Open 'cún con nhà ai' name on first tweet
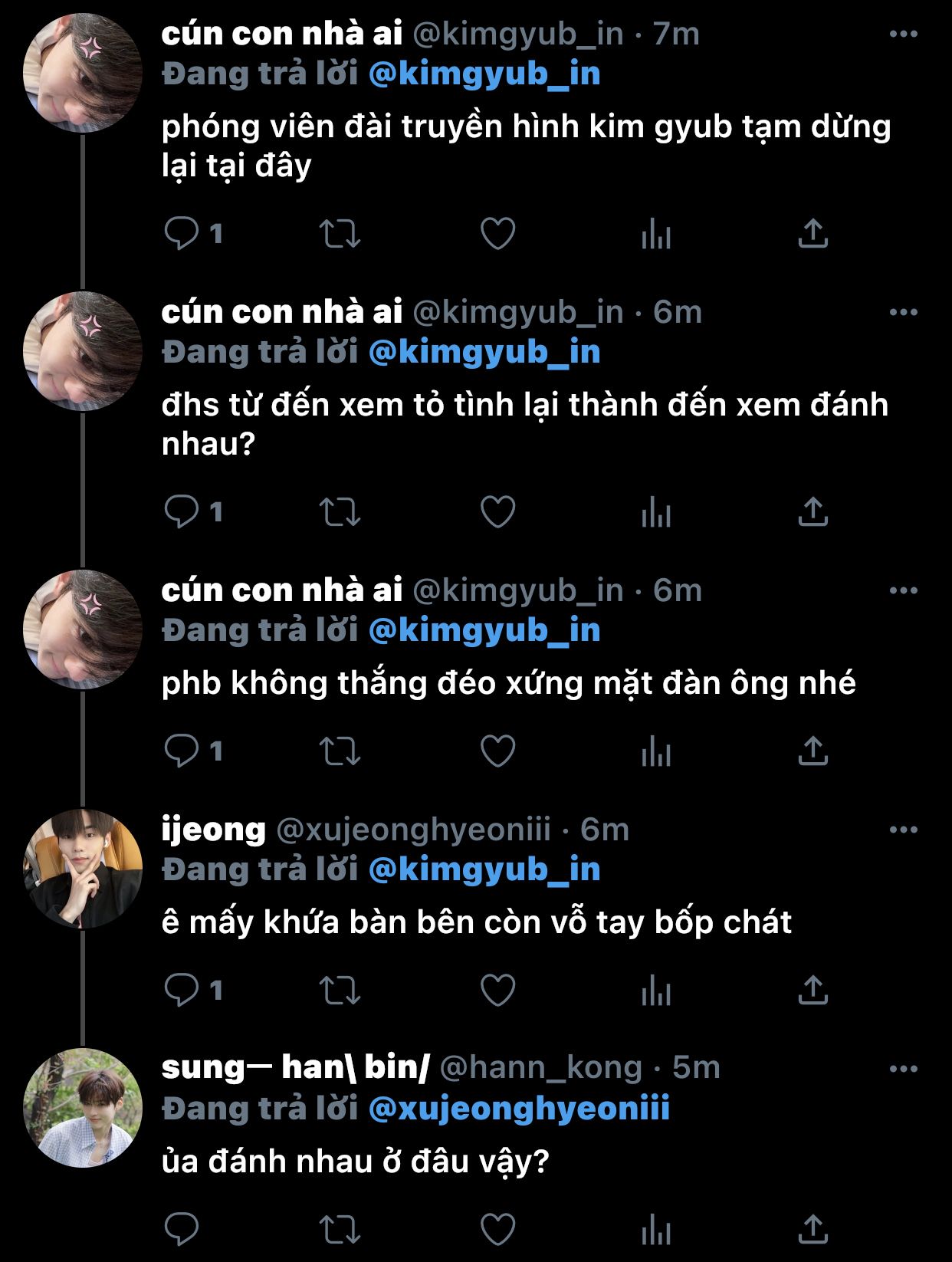952x1262 pixels. coord(281,35)
